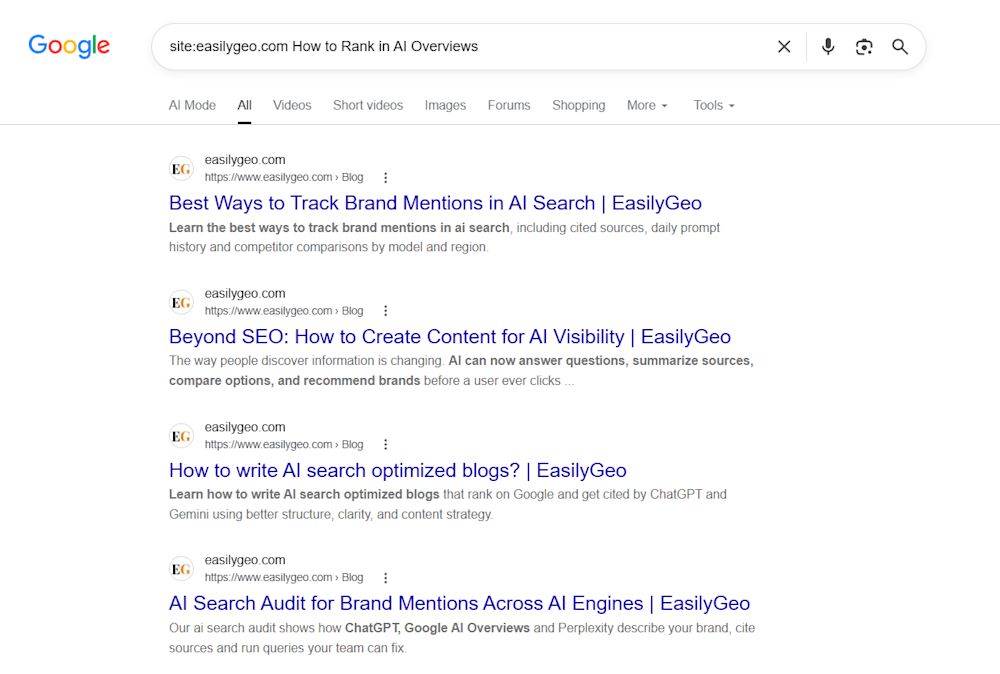
Task: Click URL breadcrumb above How to write AI title
Action: (284, 444)
